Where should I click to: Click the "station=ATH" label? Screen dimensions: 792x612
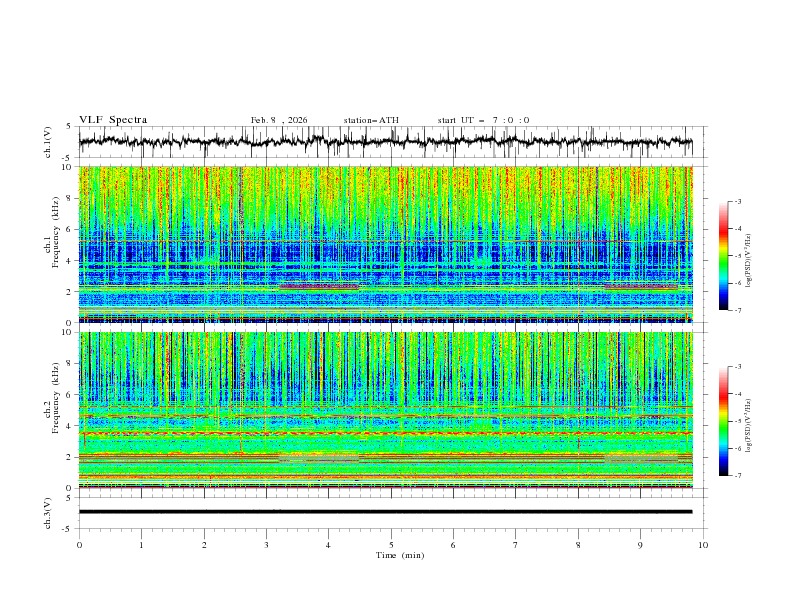point(371,120)
